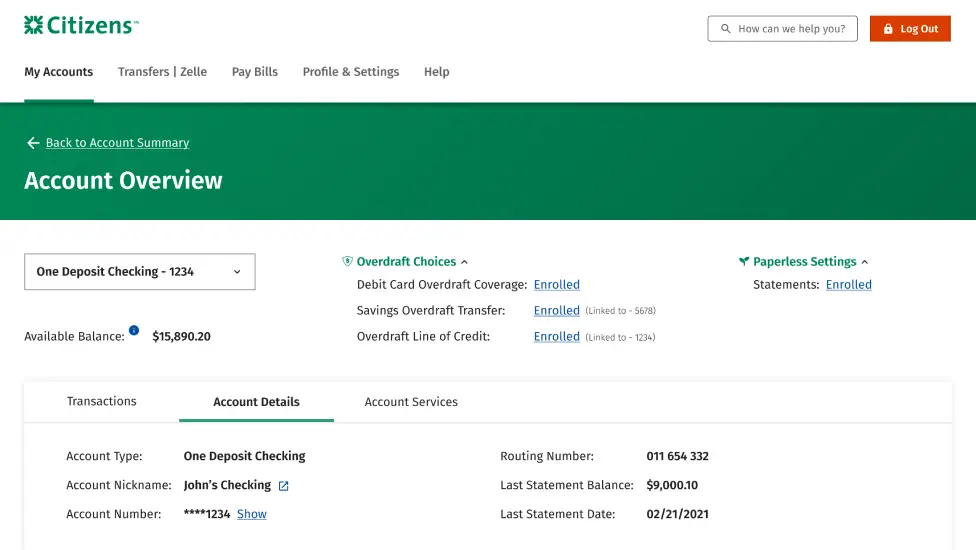The width and height of the screenshot is (976, 550).
Task: Click the masked account number ****1234
Action: point(207,514)
